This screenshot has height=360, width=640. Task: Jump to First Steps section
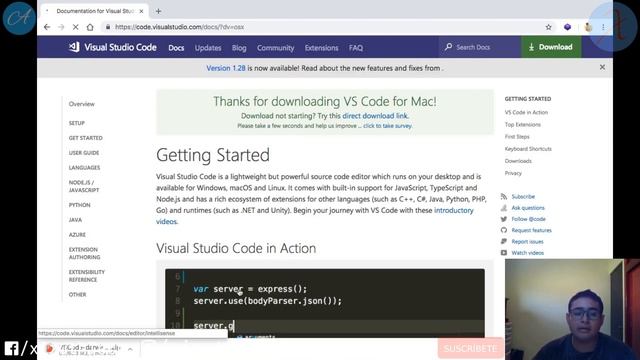point(517,137)
